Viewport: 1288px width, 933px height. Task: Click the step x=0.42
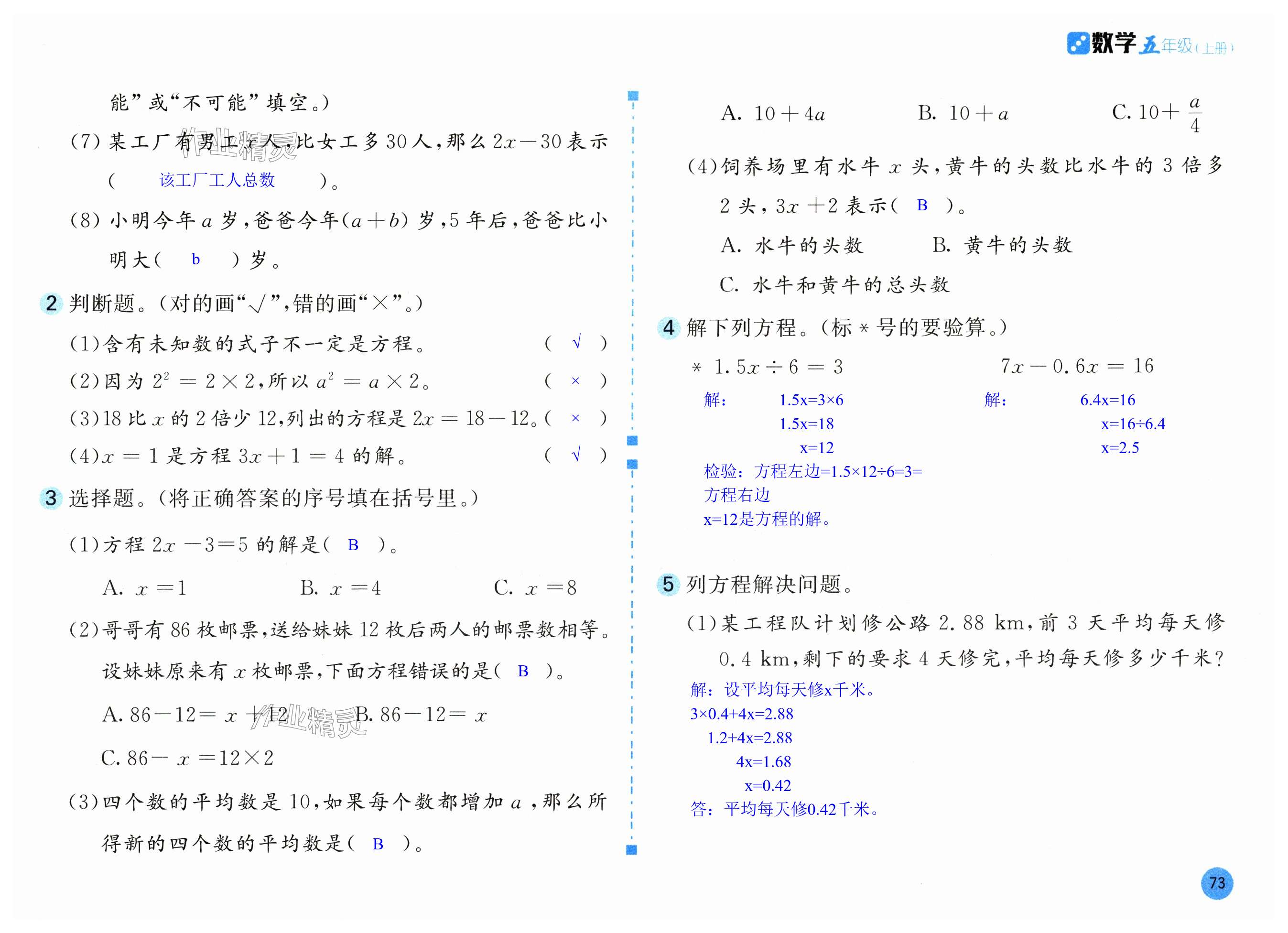pyautogui.click(x=768, y=785)
